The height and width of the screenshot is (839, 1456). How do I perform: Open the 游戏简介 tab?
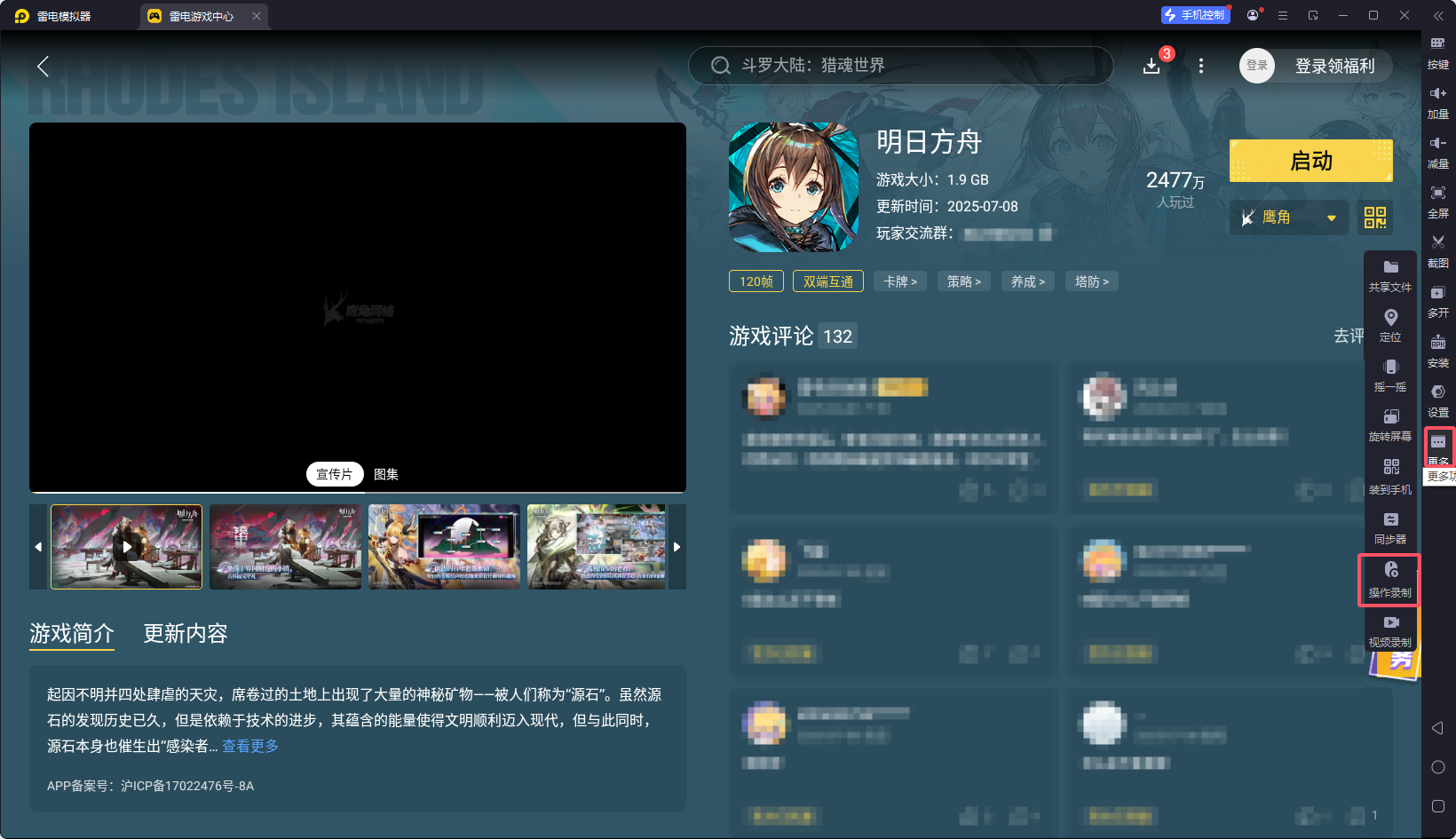pyautogui.click(x=72, y=633)
